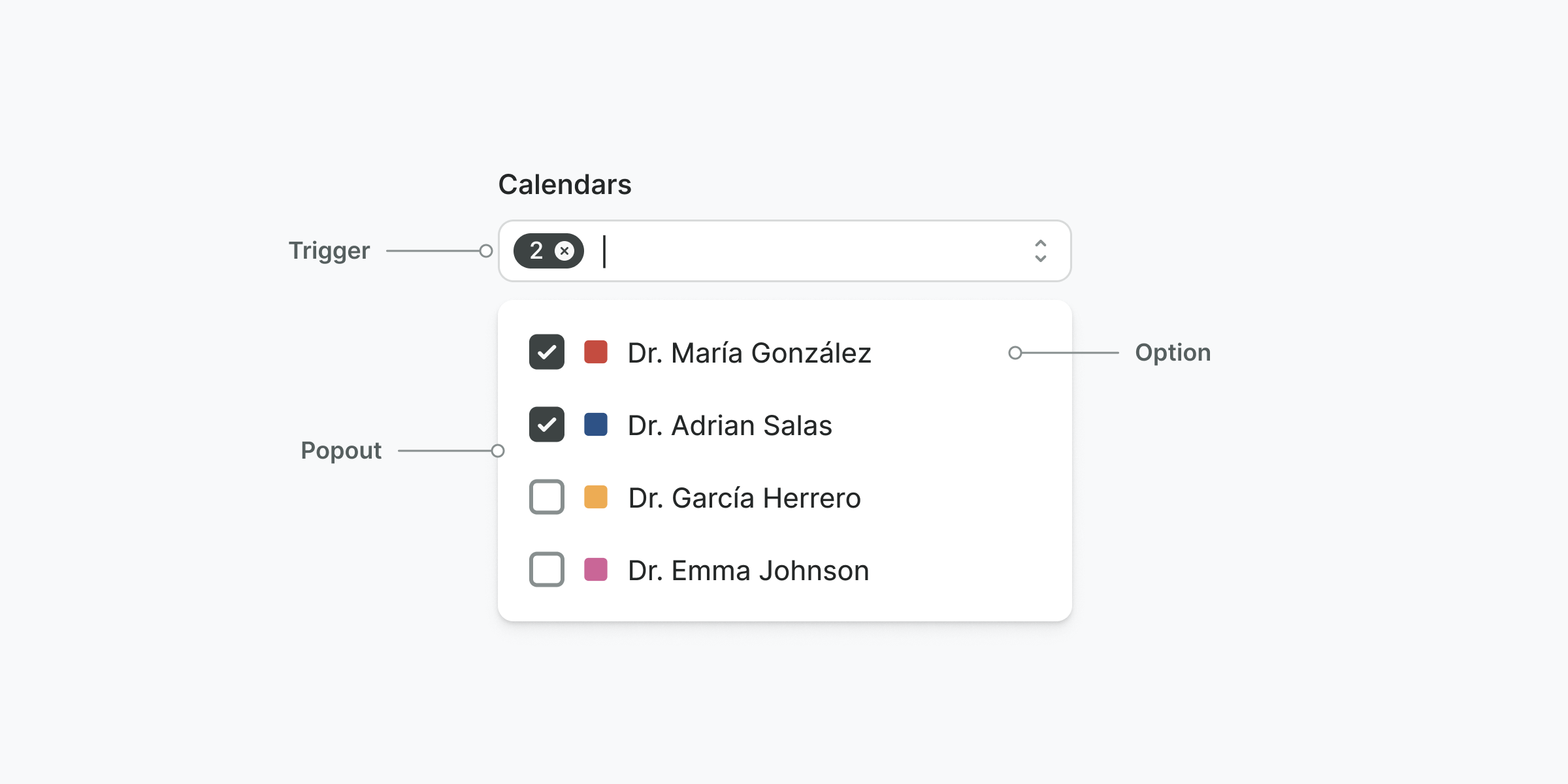Click the selected count chip showing 2

tap(536, 251)
